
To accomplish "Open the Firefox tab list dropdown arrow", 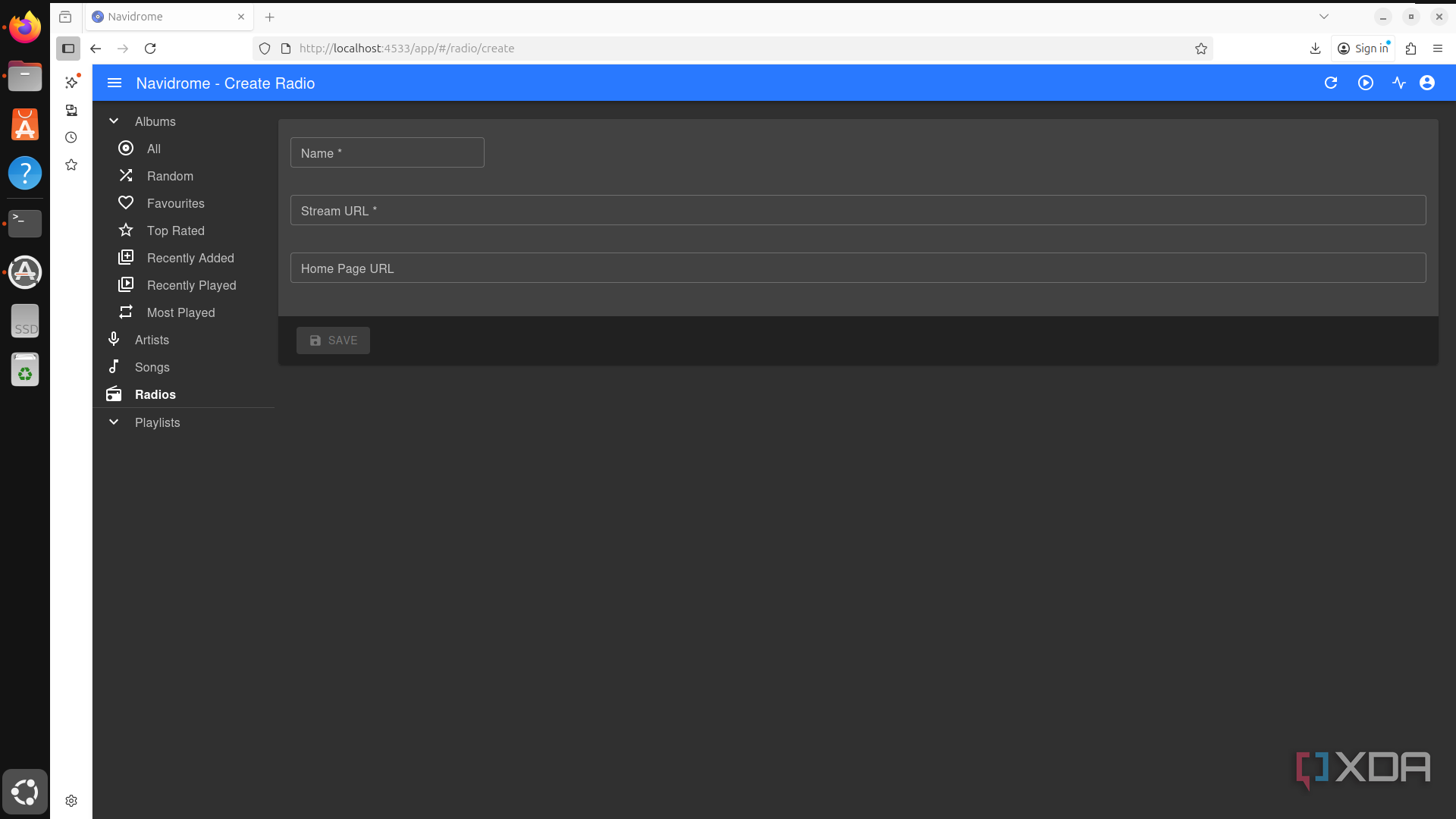I will coord(1324,17).
